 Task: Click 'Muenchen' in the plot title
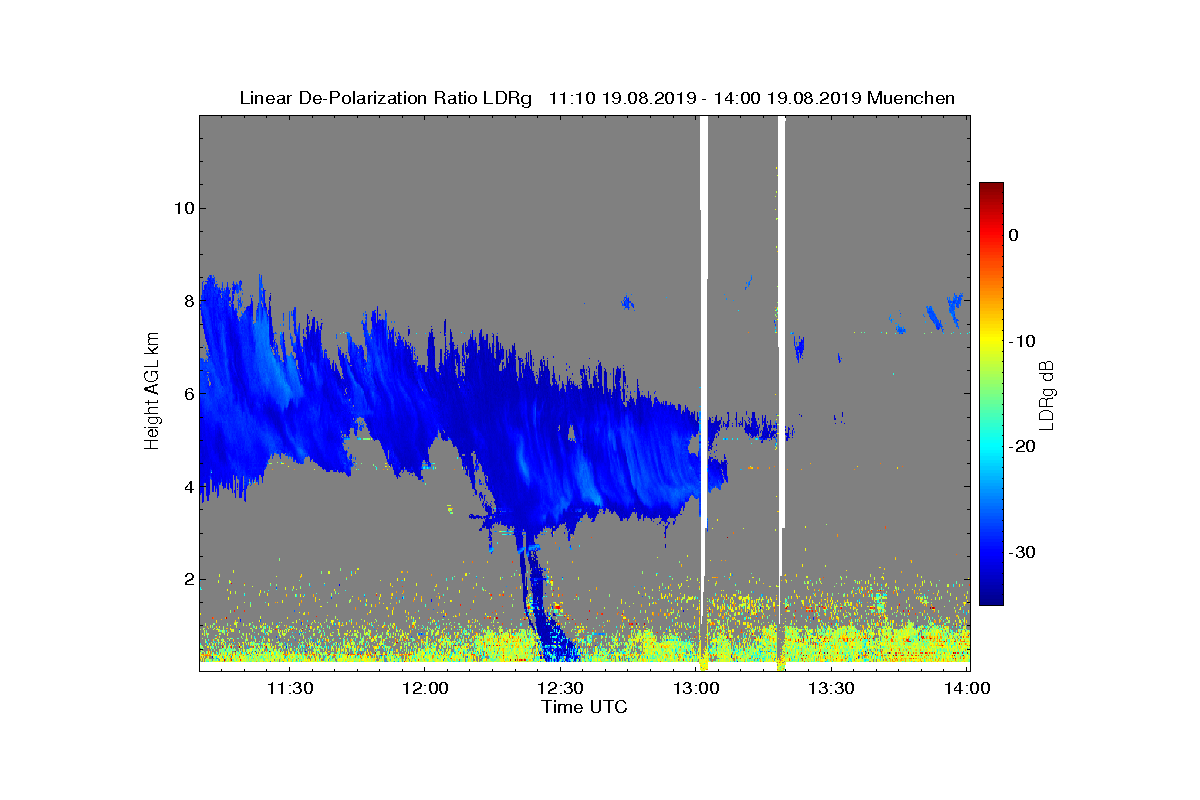pyautogui.click(x=911, y=98)
